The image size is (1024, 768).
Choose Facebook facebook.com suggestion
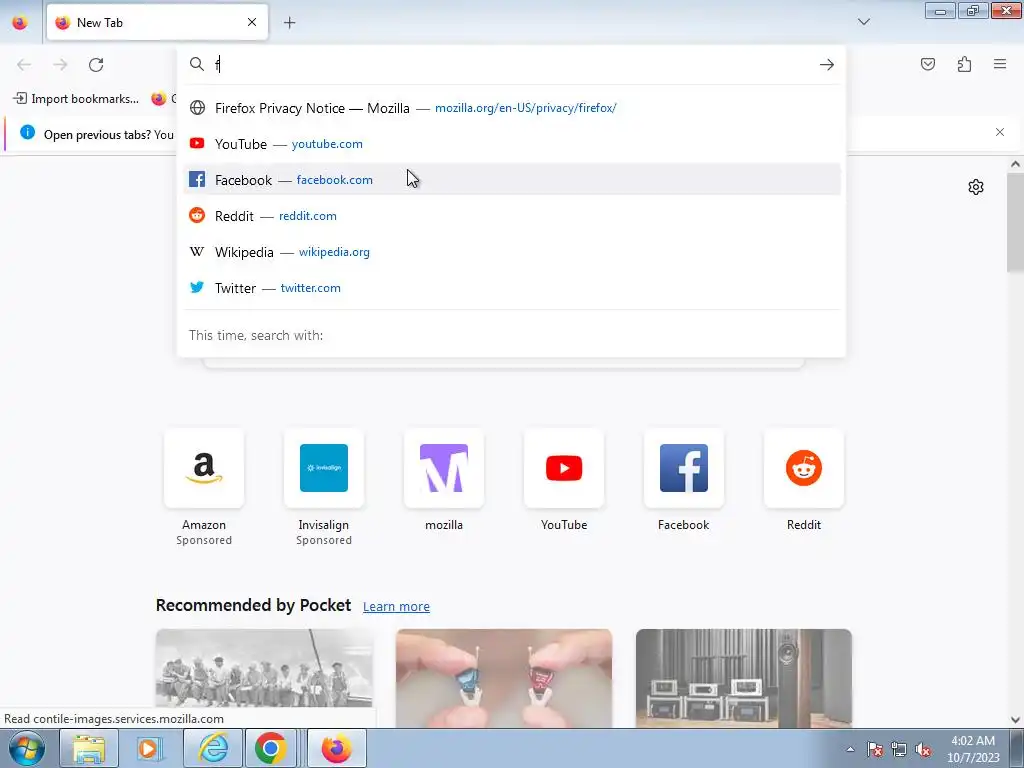512,180
